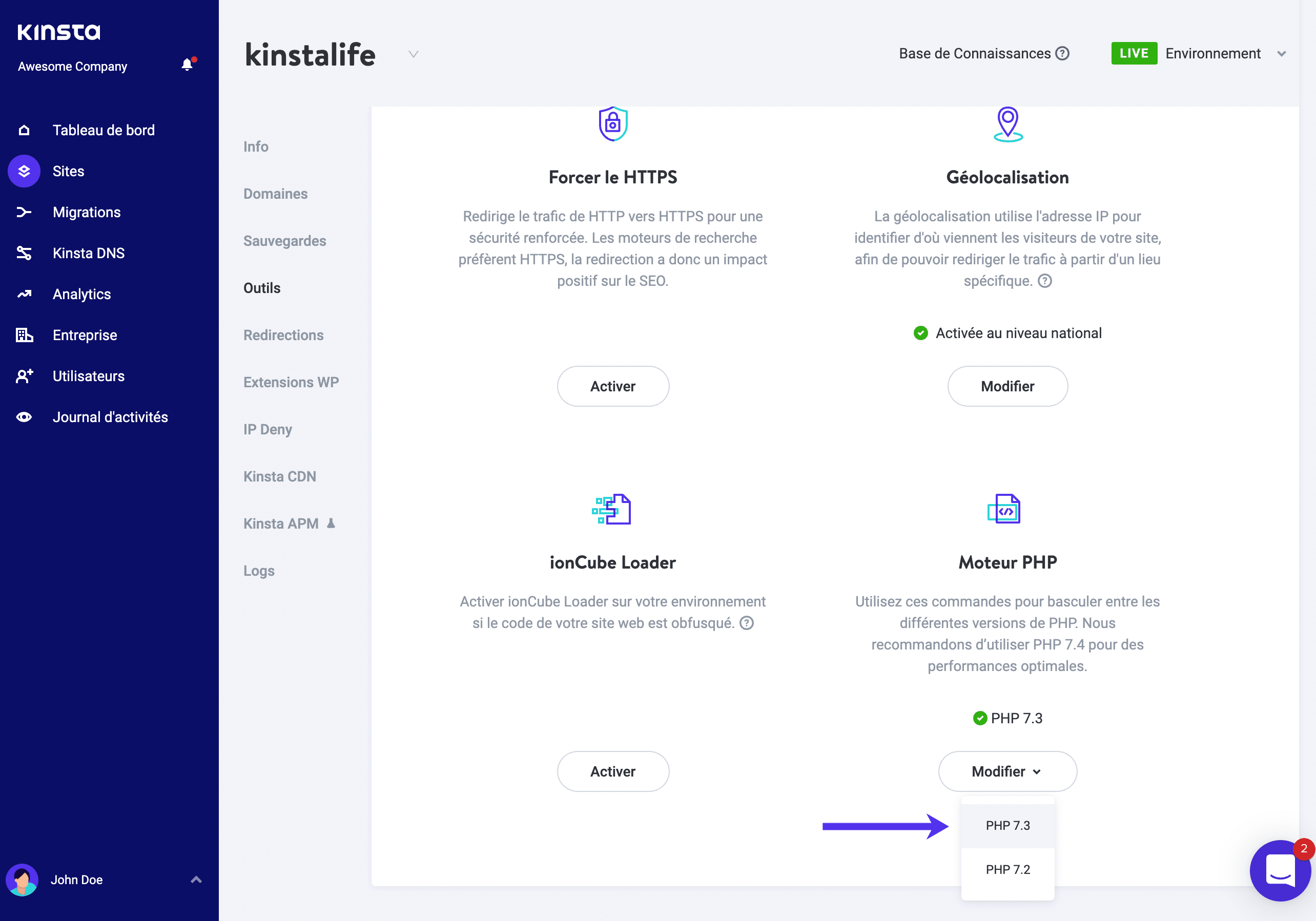Go to Analytics in sidebar
The width and height of the screenshot is (1316, 921).
point(81,295)
